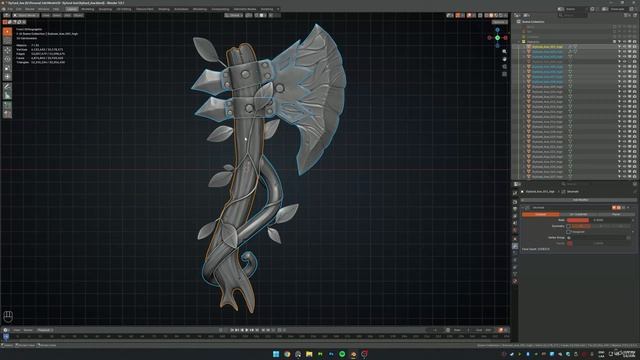Screen dimensions: 640x360
Task: Click the Factor slider in the Decimate modifier
Action: coord(599,243)
